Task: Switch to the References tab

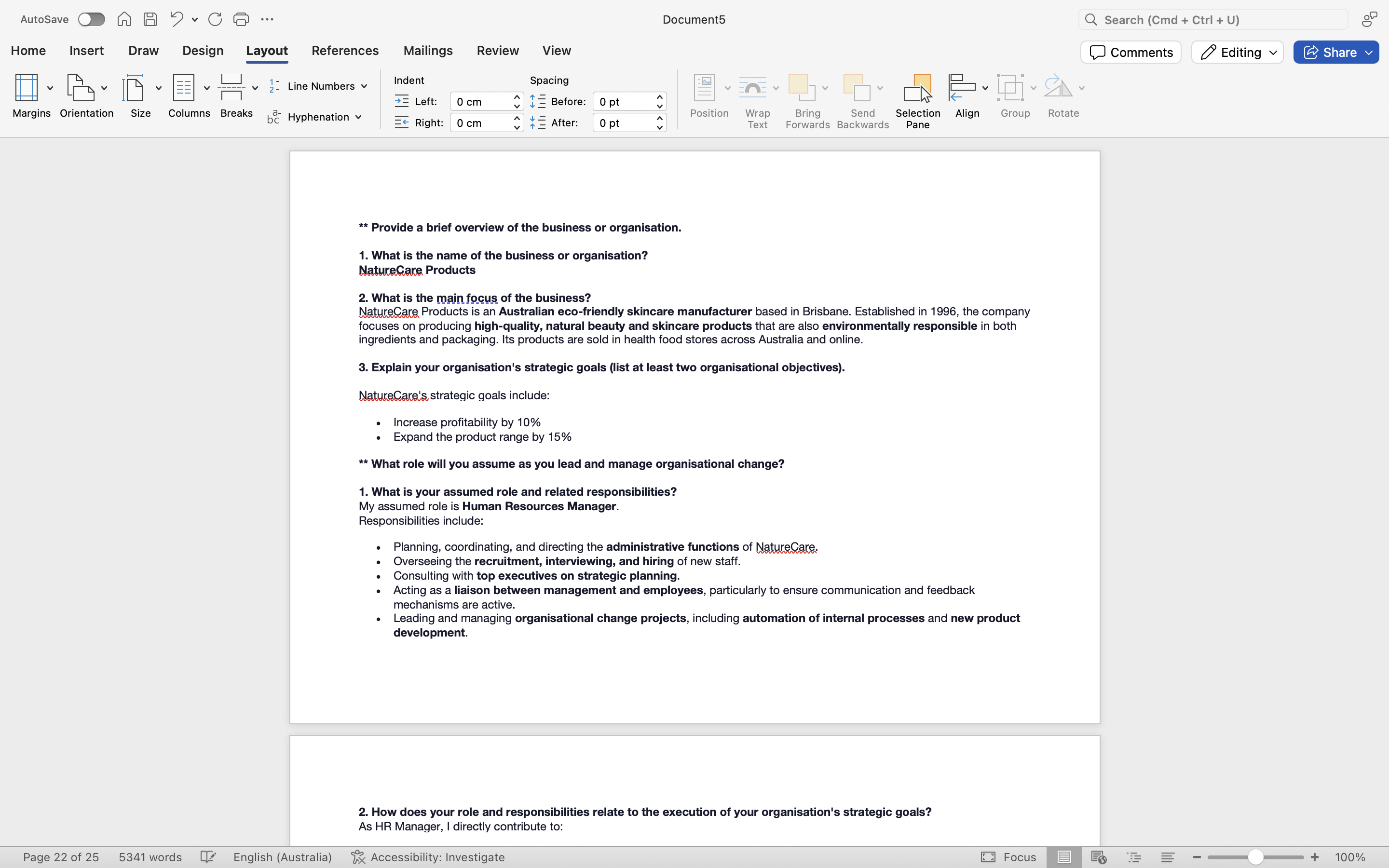Action: point(345,51)
